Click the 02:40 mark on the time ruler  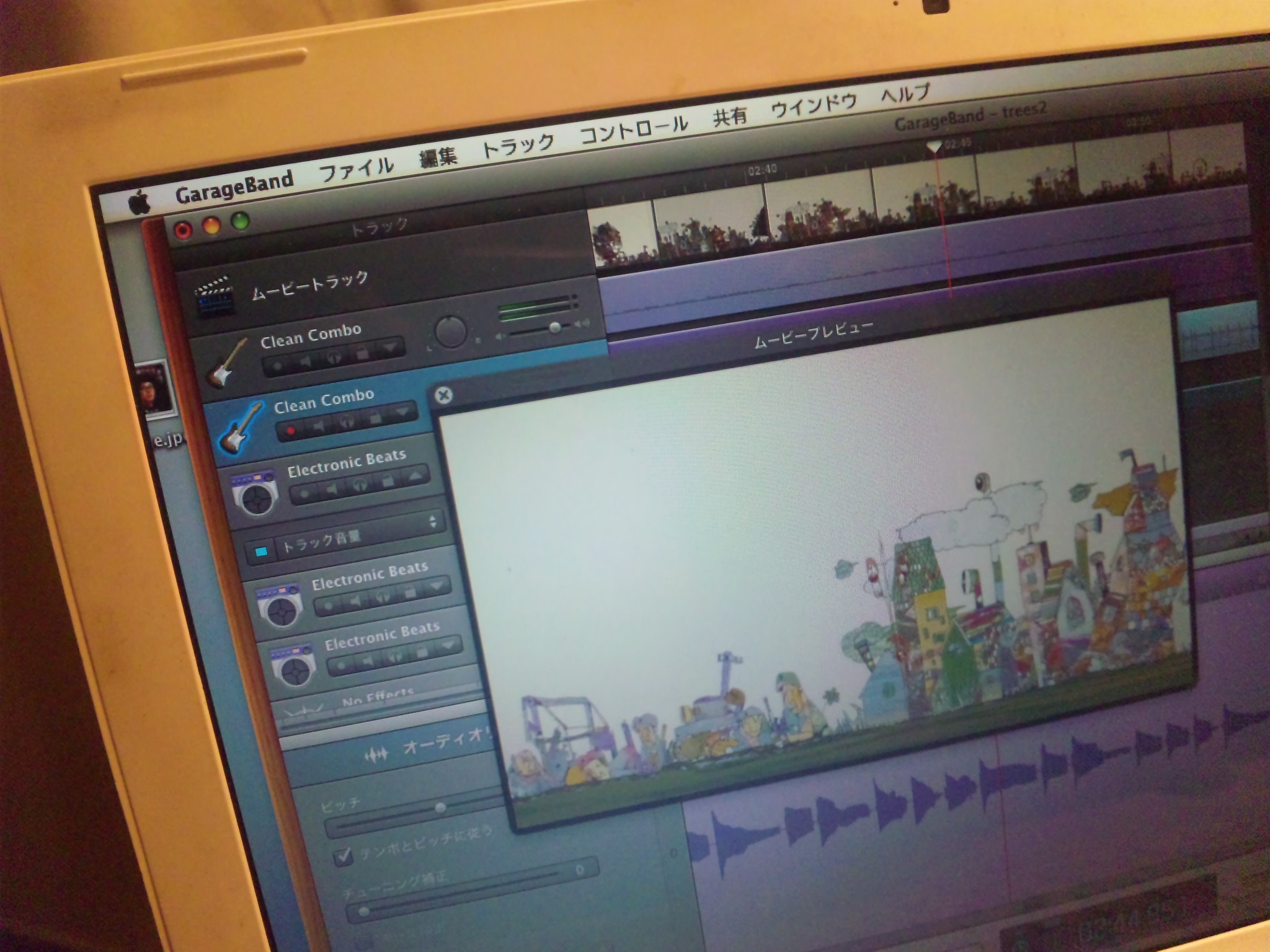point(762,169)
